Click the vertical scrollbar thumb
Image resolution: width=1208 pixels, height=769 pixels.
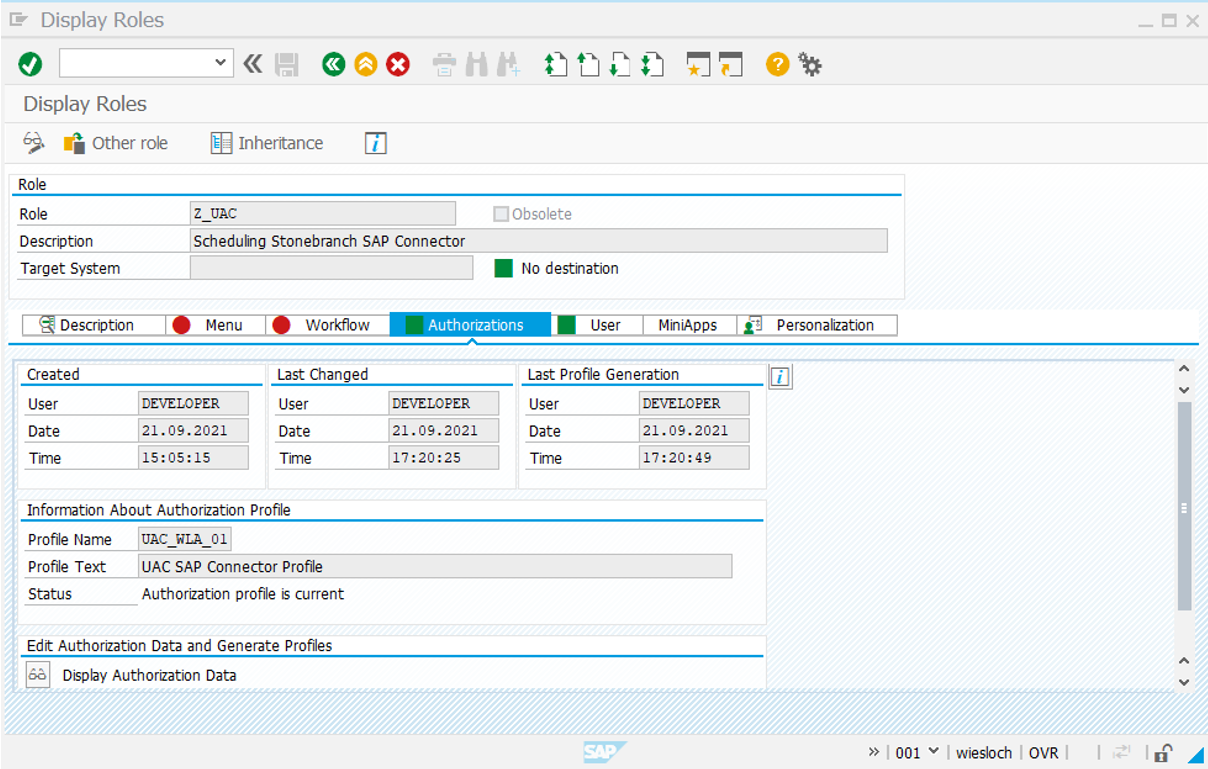[1184, 506]
